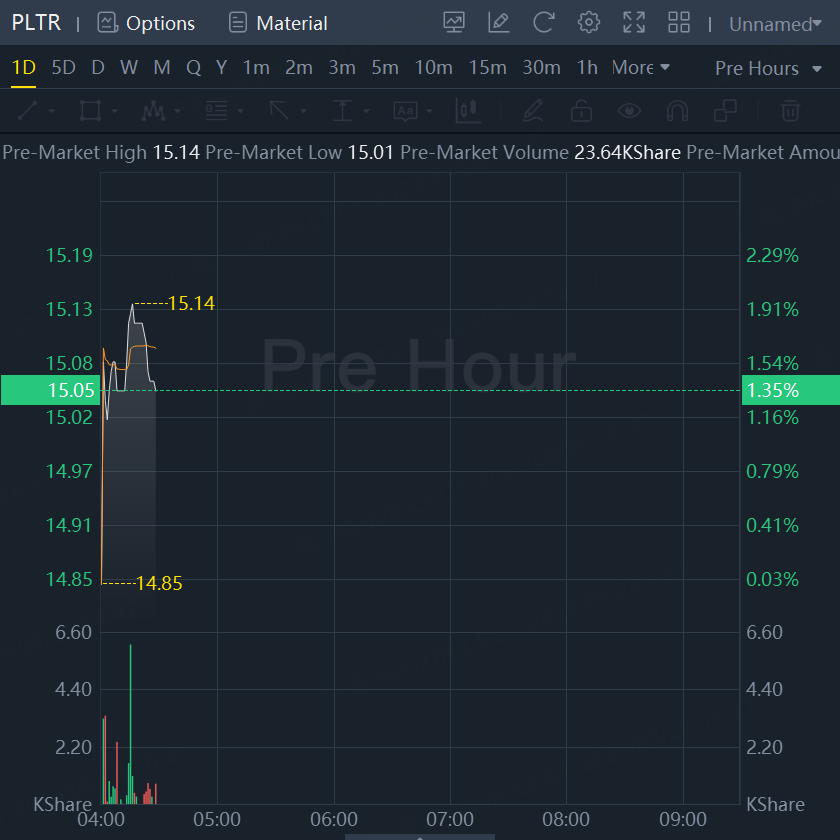Expand the wave pattern tool arrow
This screenshot has height=840, width=840.
(x=177, y=111)
